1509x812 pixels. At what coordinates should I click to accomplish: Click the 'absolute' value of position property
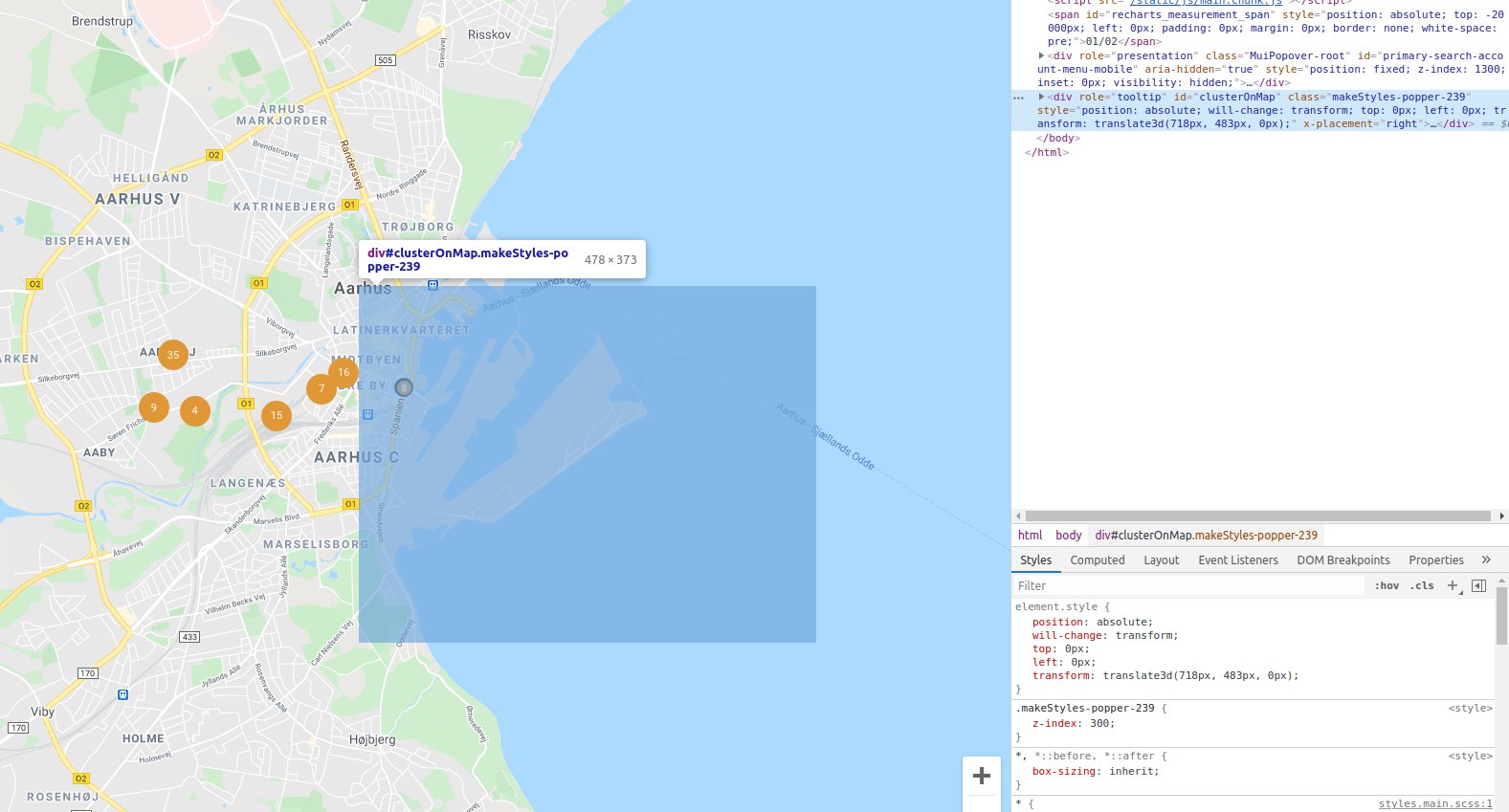coord(1121,623)
